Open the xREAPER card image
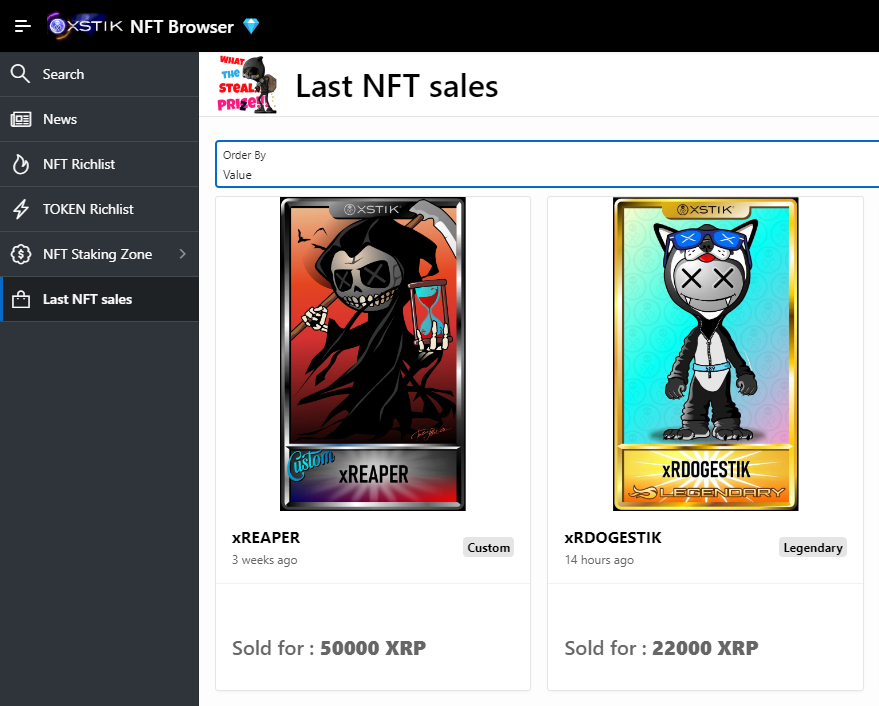This screenshot has width=879, height=706. tap(373, 354)
